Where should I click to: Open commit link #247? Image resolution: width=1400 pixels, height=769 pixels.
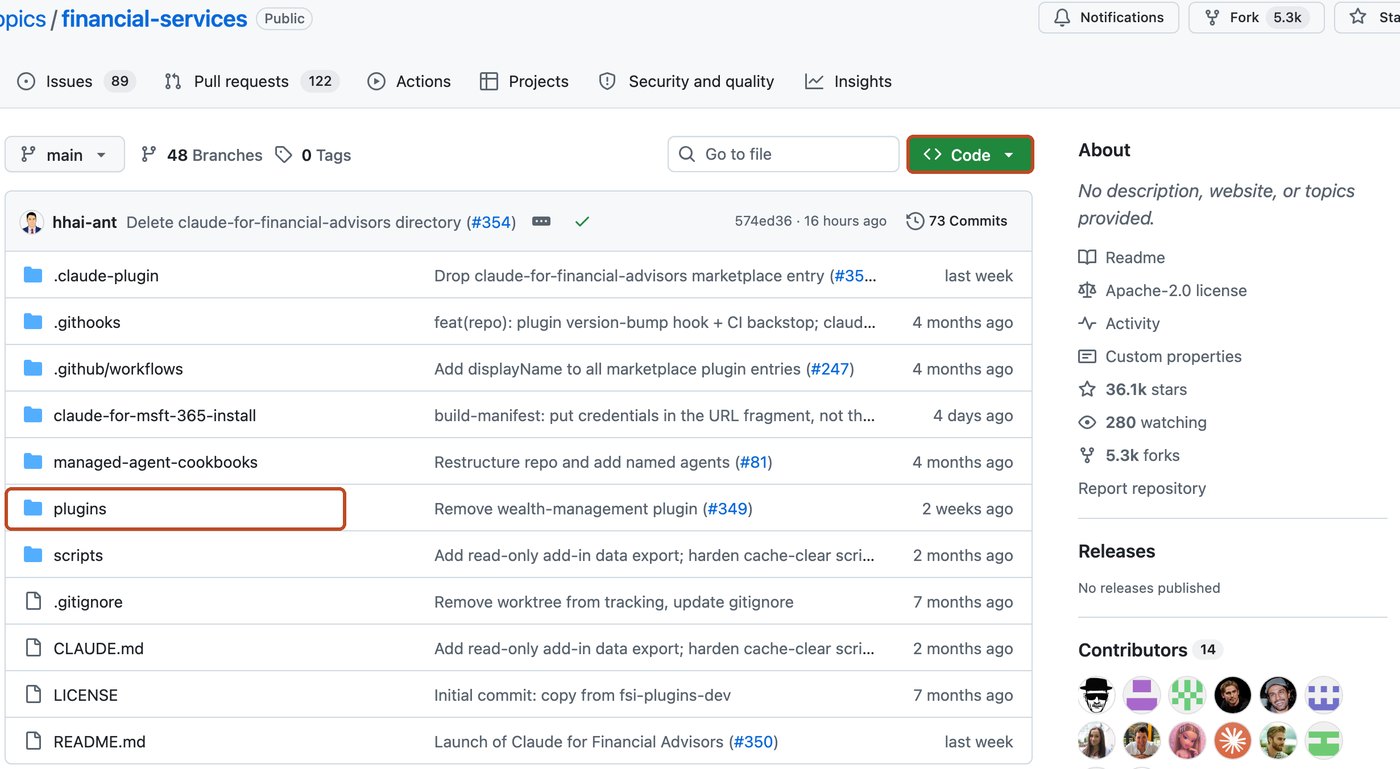[829, 369]
